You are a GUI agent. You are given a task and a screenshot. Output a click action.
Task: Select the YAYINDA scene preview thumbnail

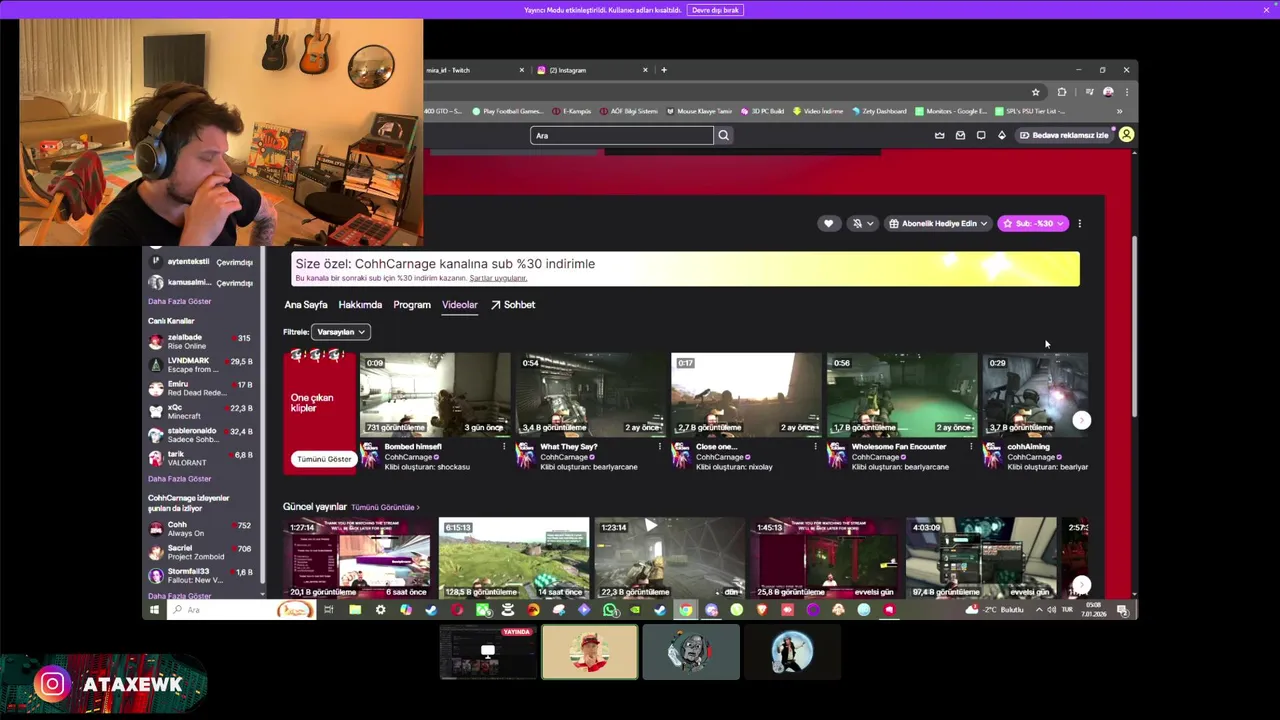pyautogui.click(x=488, y=652)
